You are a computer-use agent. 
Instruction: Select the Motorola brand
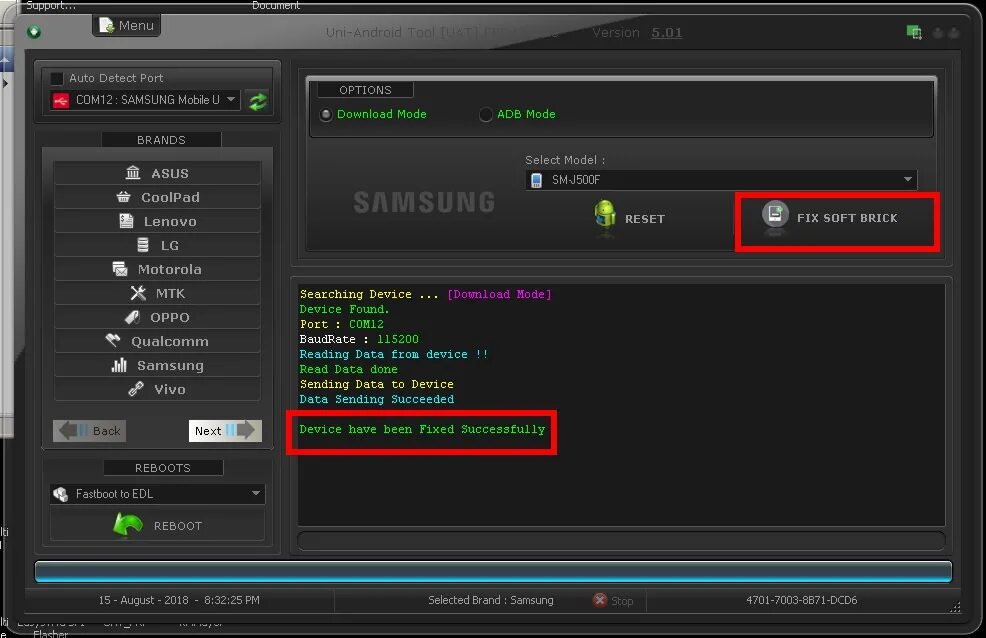pyautogui.click(x=157, y=269)
